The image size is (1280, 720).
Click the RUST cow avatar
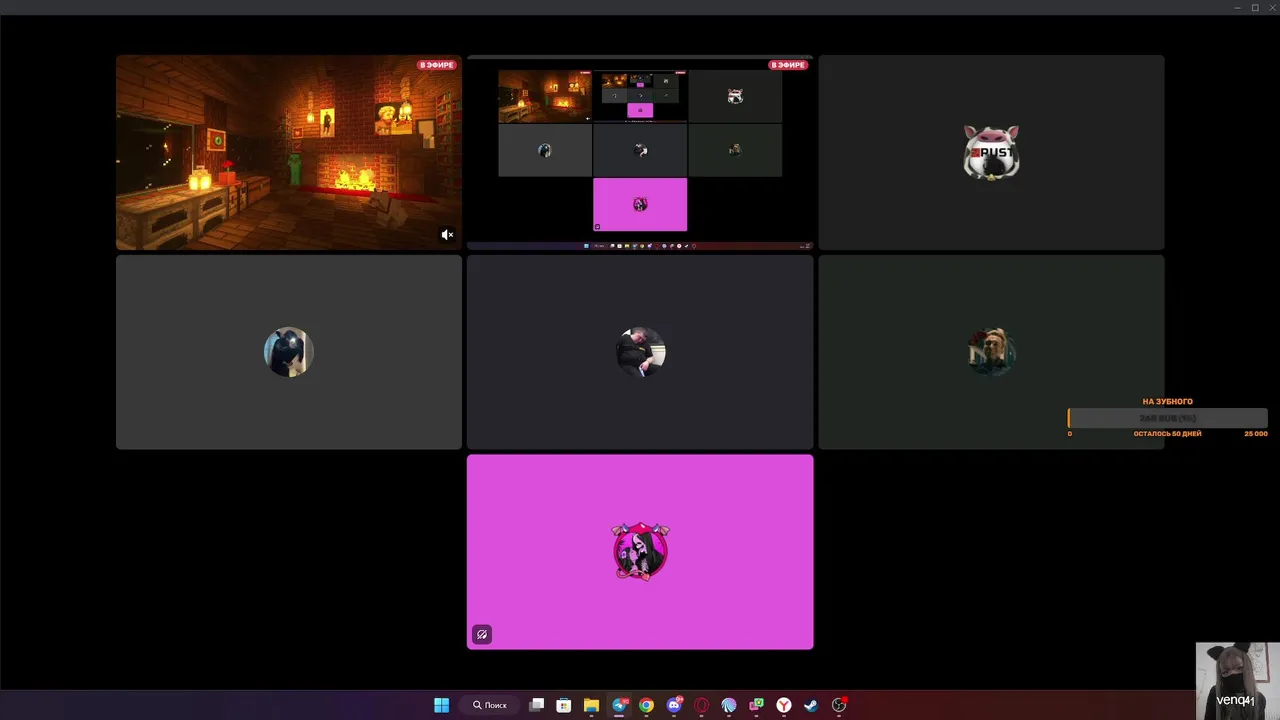991,152
